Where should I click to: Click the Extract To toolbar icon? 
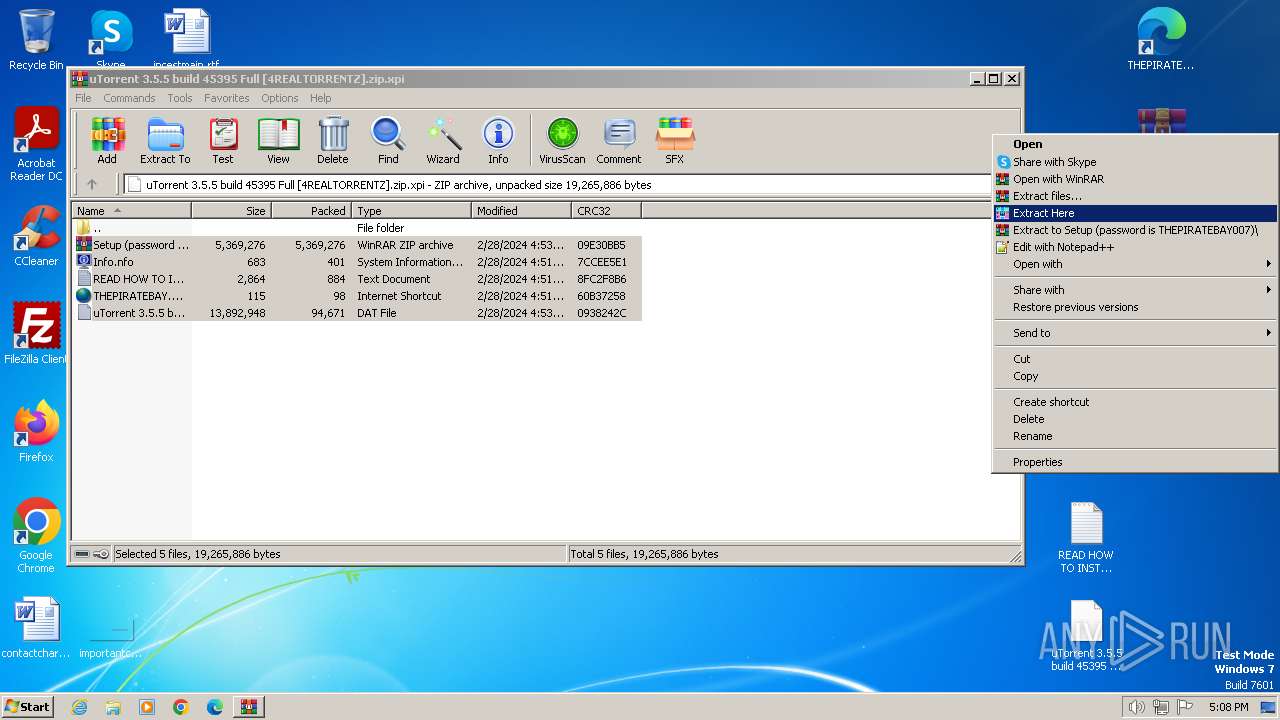click(x=165, y=140)
